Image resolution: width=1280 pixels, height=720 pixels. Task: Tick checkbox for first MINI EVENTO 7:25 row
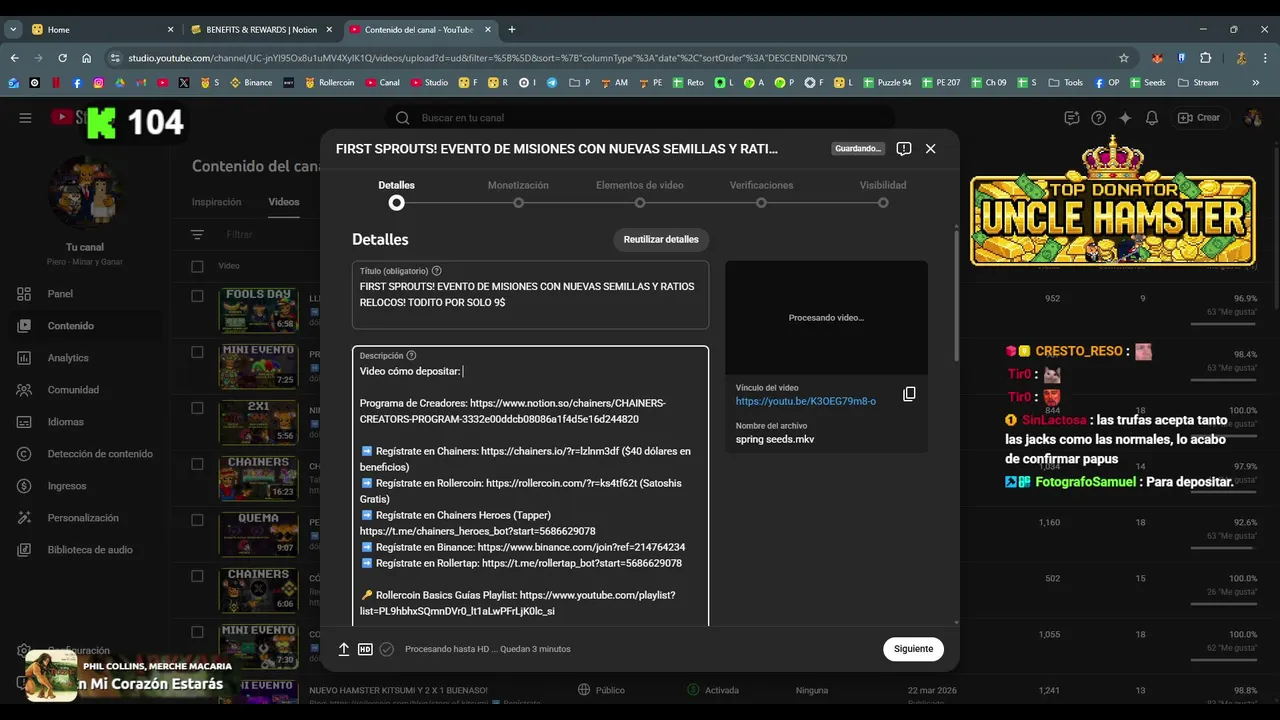pyautogui.click(x=197, y=352)
